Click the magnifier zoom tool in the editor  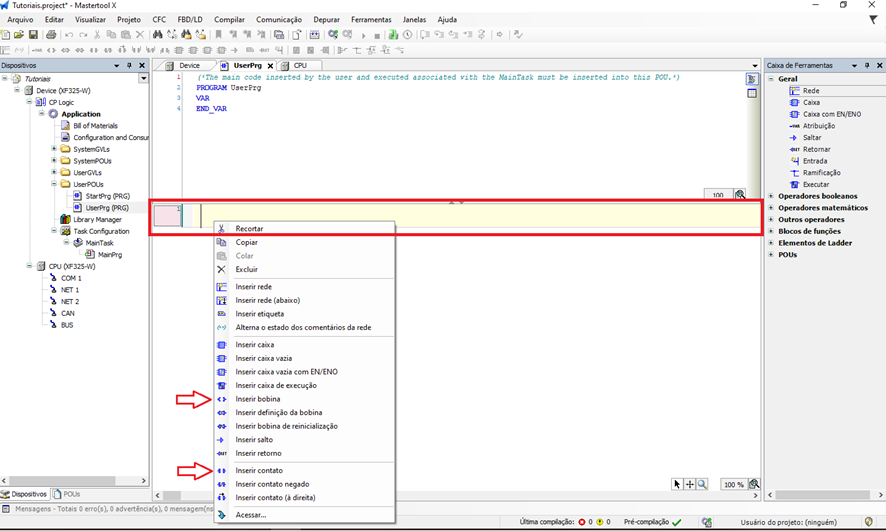click(x=703, y=484)
